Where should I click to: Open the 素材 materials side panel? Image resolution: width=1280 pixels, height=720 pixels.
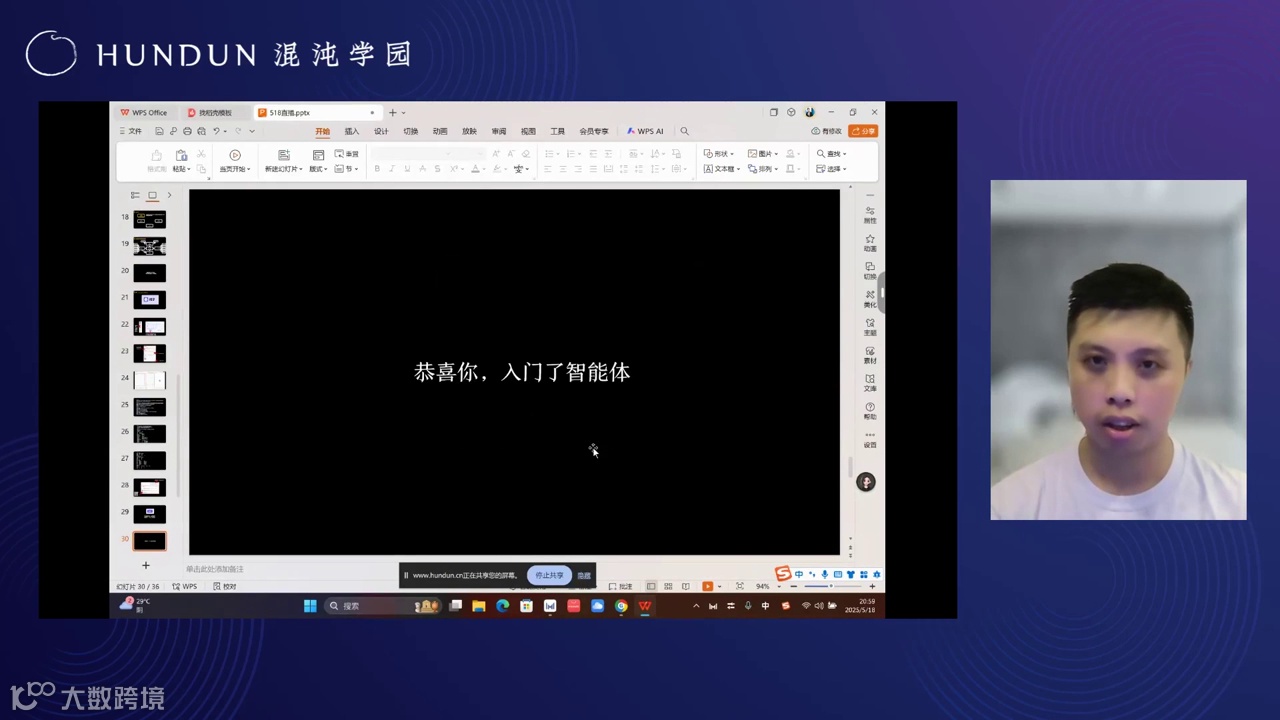click(x=870, y=354)
